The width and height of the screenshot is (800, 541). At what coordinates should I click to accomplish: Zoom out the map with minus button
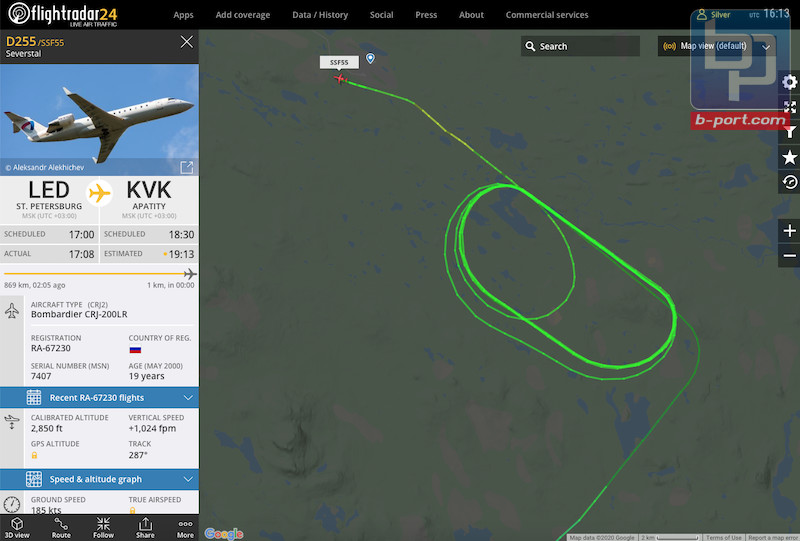click(789, 255)
